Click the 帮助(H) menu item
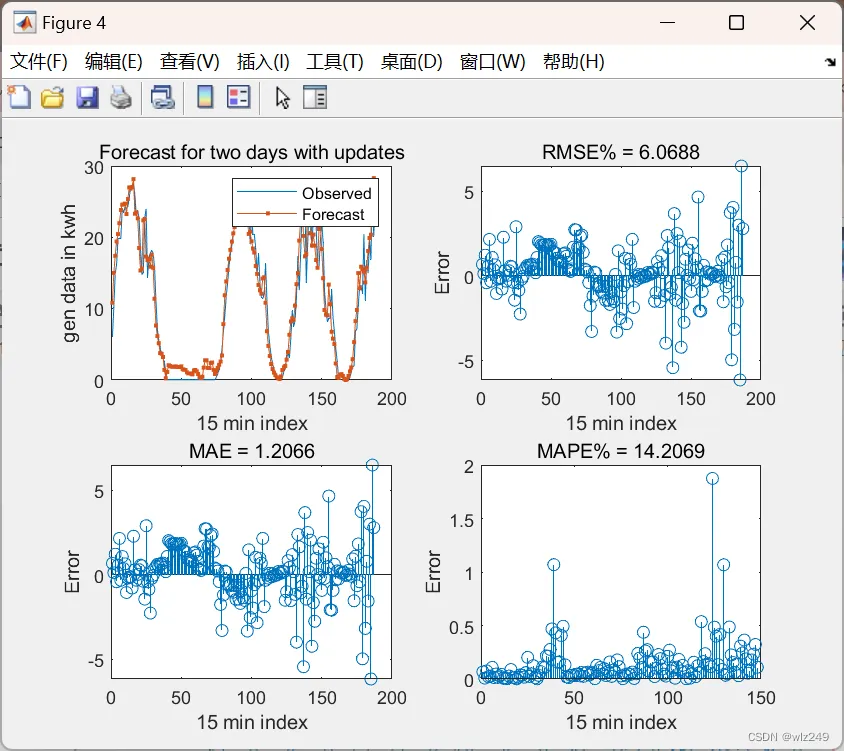The width and height of the screenshot is (844, 751). (x=574, y=61)
